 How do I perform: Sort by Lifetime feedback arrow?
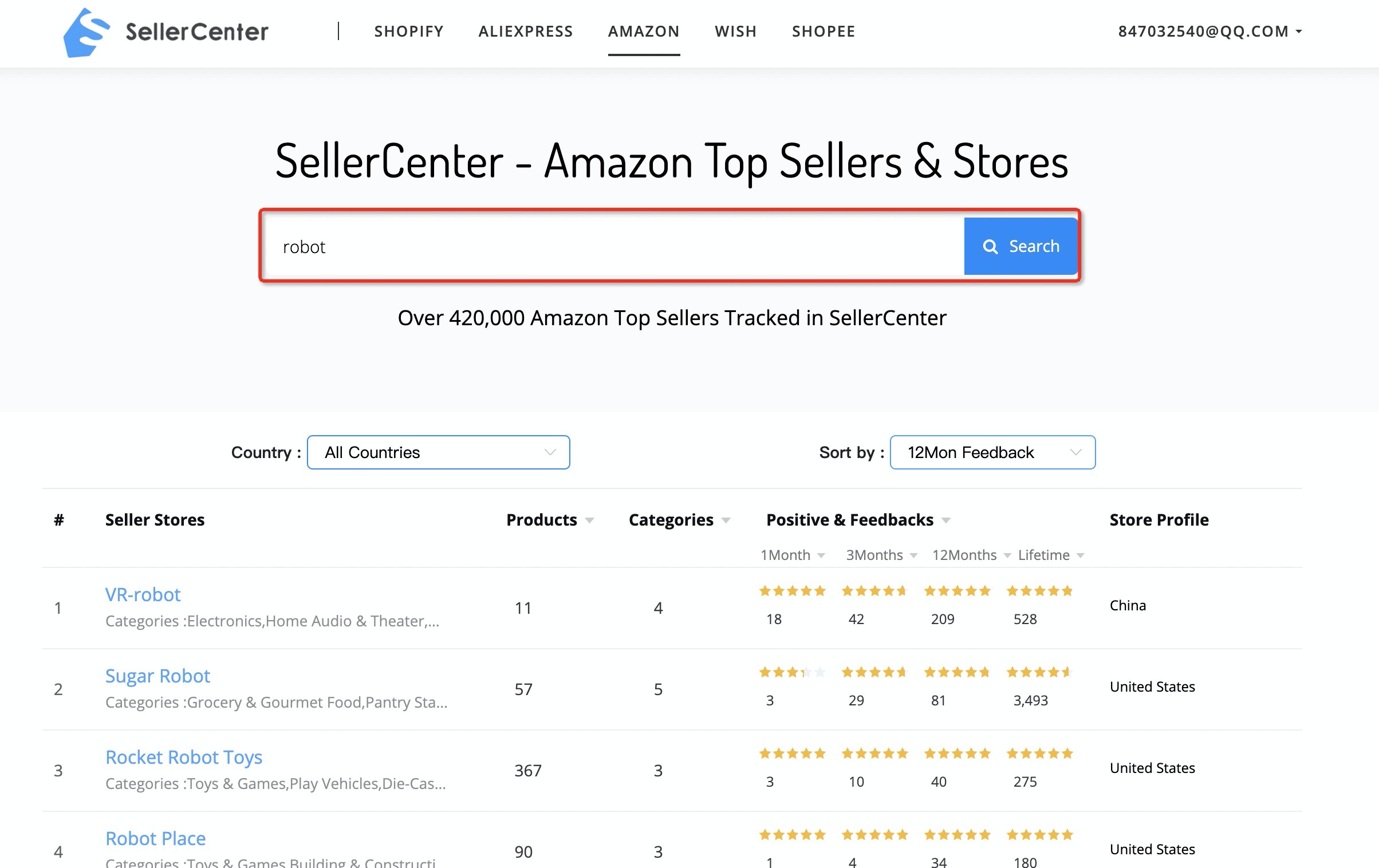1081,555
